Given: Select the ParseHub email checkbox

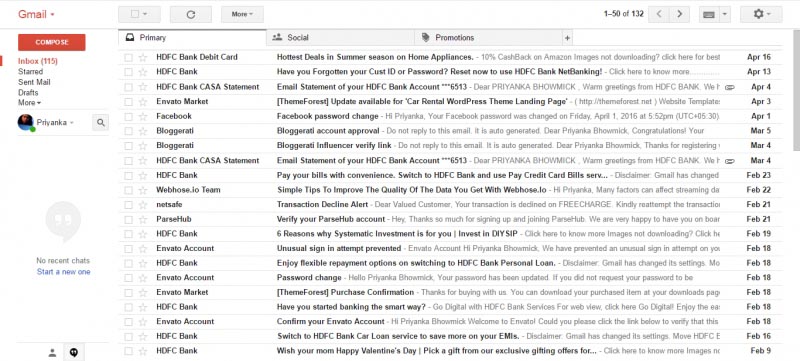Looking at the screenshot, I should (x=128, y=219).
